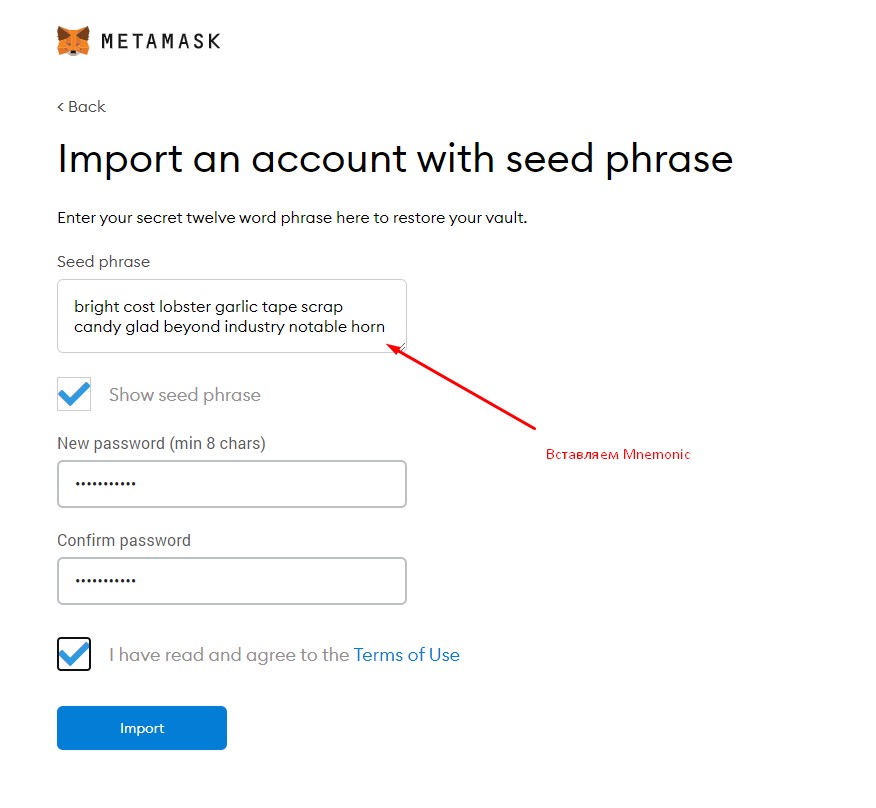Click "I have read and agree to the" text
This screenshot has width=876, height=808.
(x=229, y=655)
